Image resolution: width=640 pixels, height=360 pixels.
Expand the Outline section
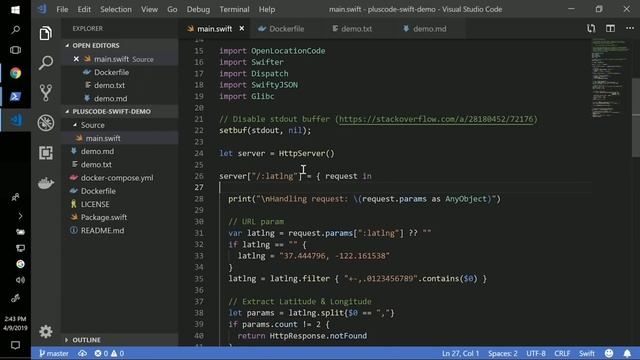86,340
